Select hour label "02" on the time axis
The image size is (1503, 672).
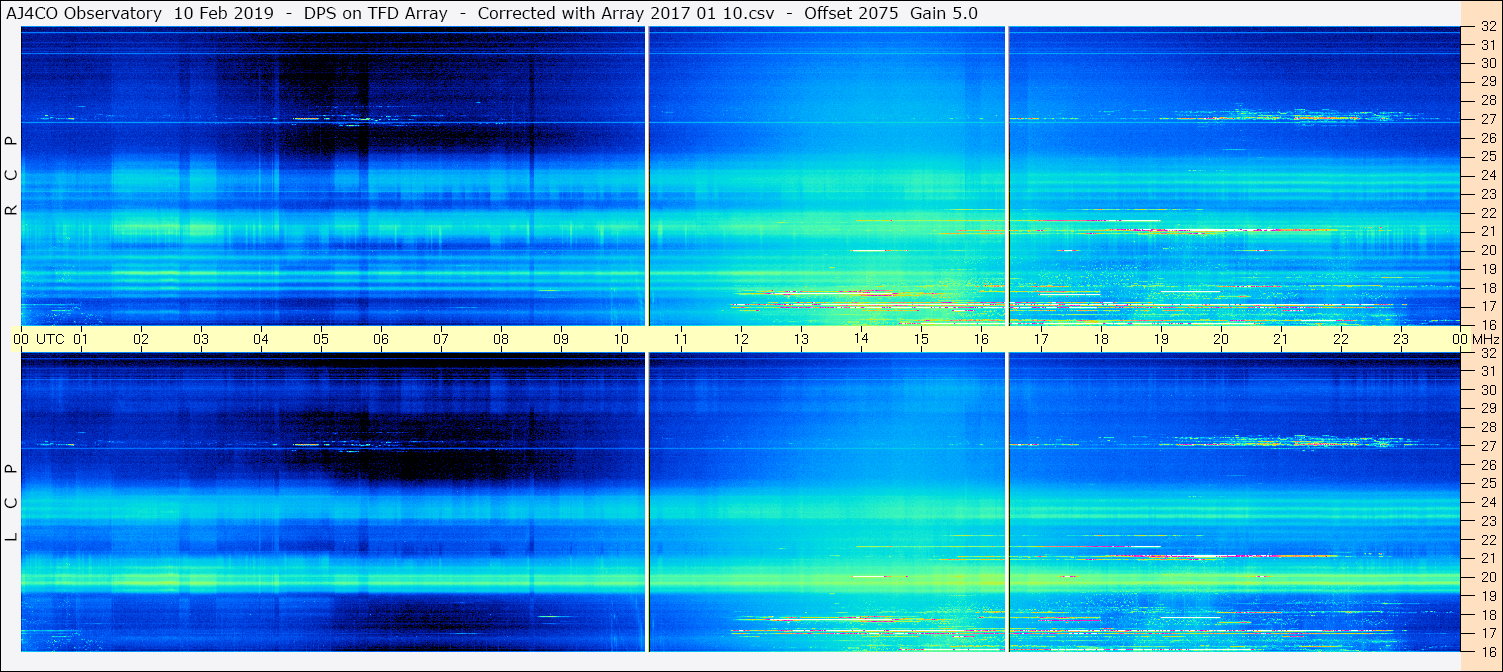[x=141, y=339]
